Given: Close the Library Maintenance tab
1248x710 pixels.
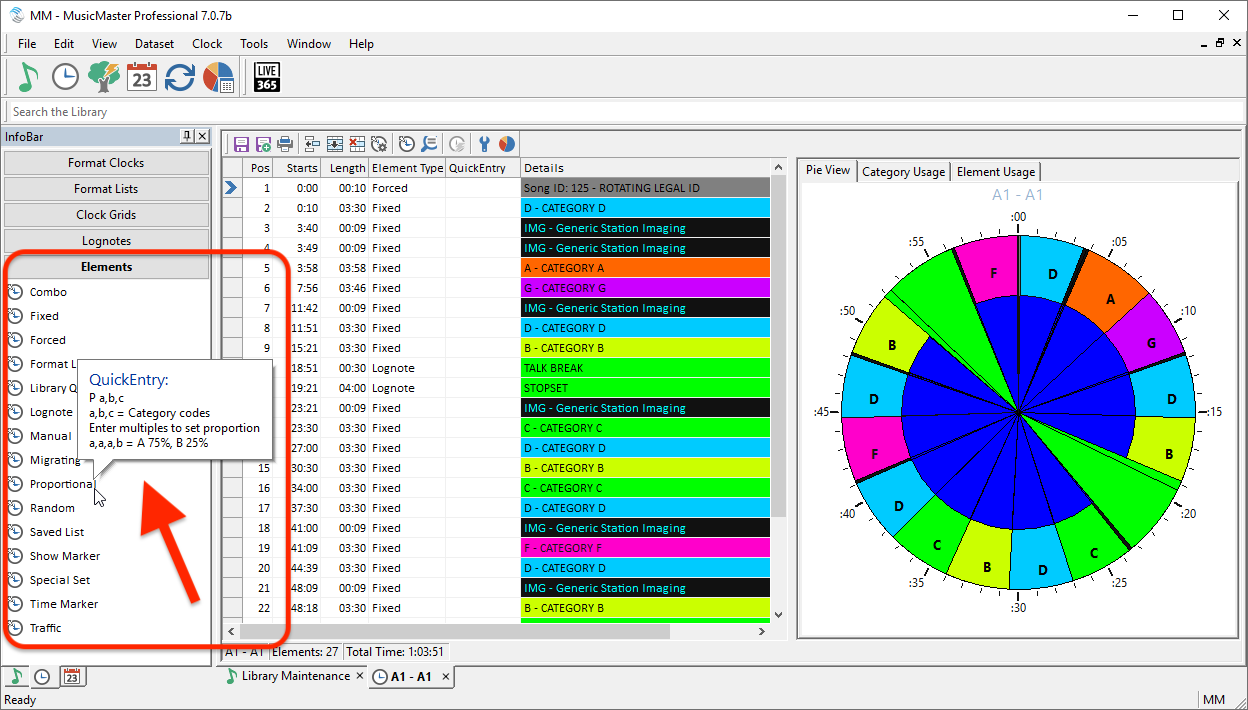Looking at the screenshot, I should tap(359, 677).
